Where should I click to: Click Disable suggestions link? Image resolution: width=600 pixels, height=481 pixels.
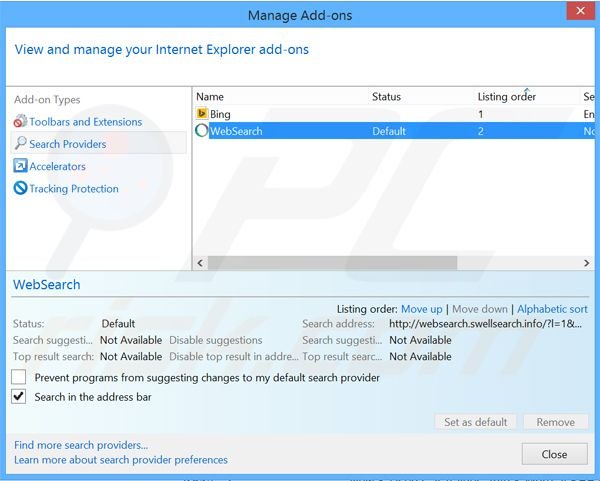(215, 340)
